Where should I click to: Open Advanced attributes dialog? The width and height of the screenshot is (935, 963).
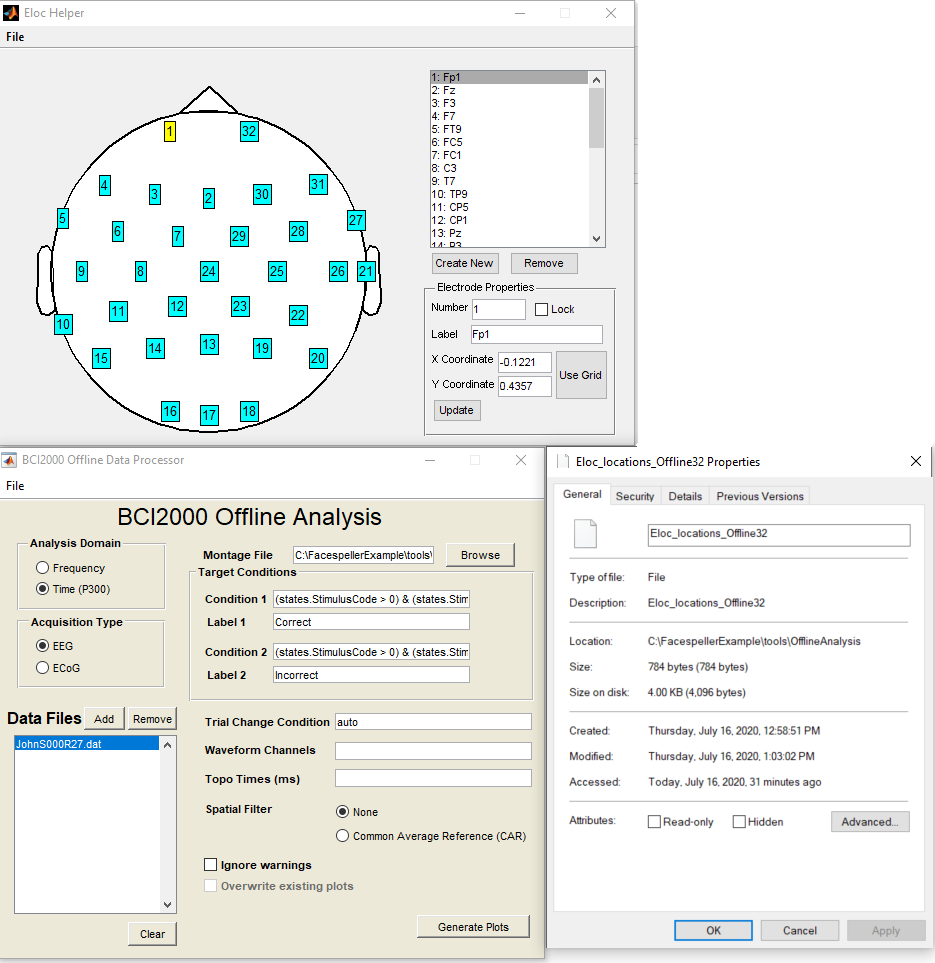pos(870,822)
